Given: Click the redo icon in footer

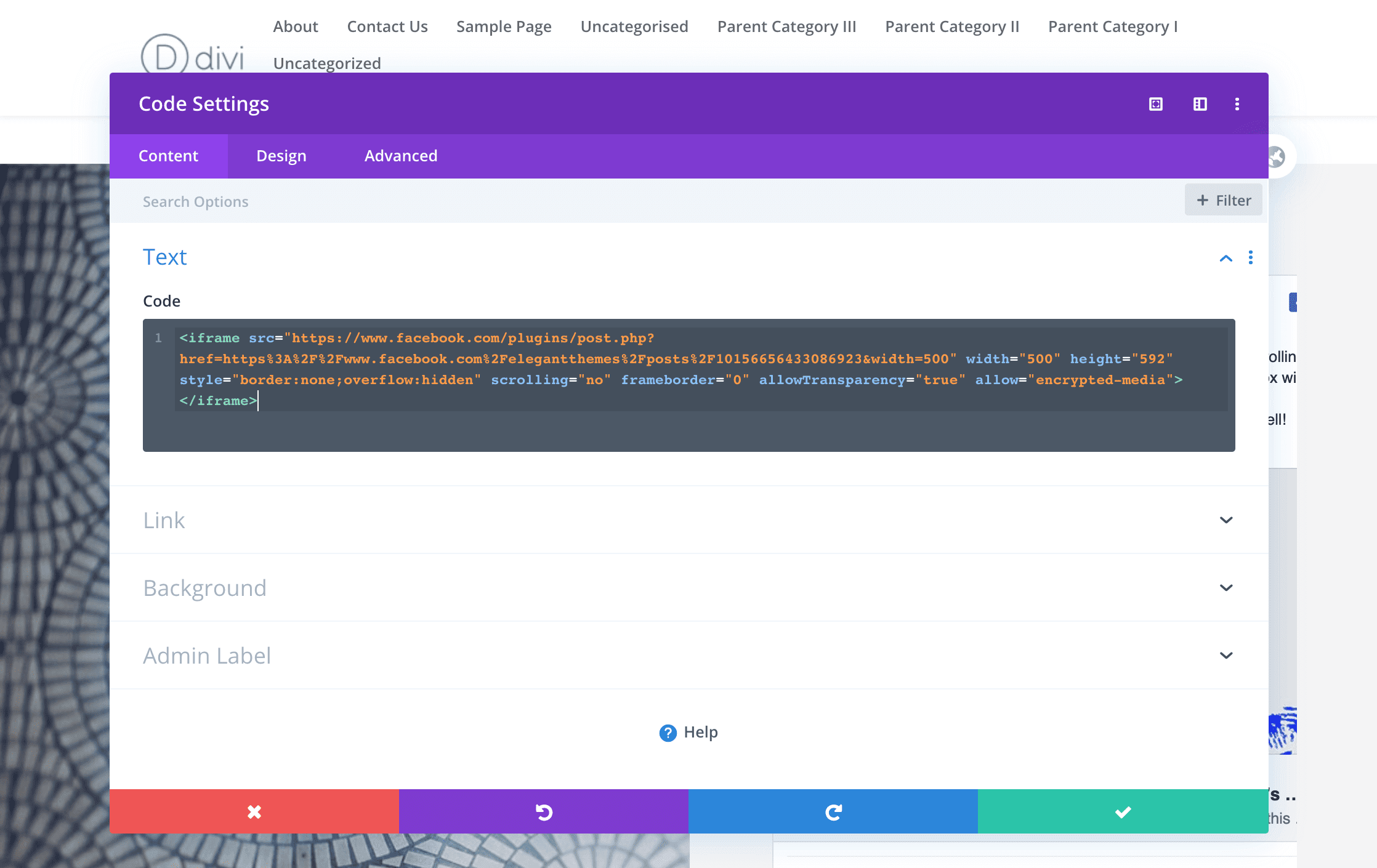Looking at the screenshot, I should (x=833, y=811).
